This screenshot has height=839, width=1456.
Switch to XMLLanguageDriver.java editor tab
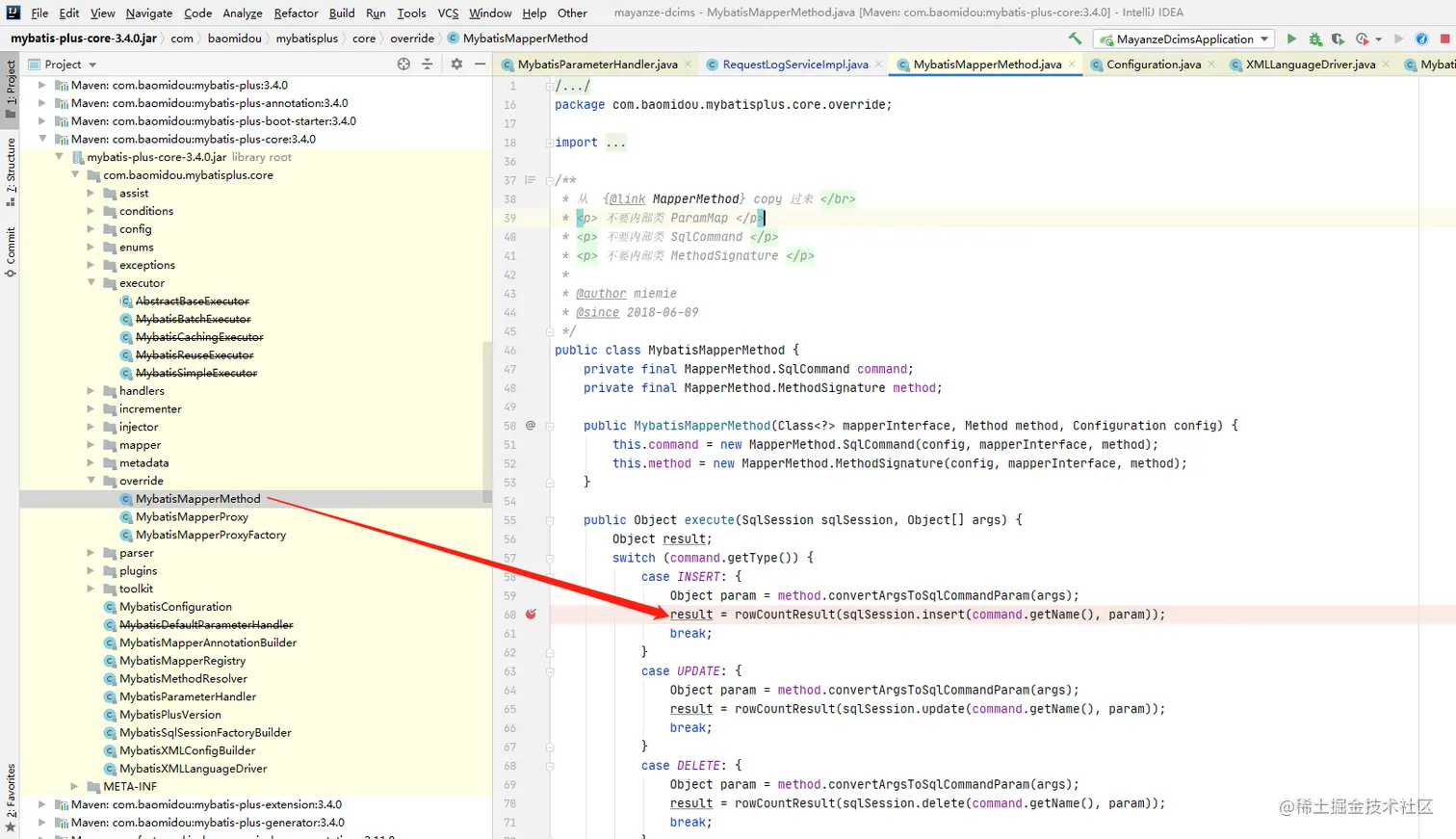pyautogui.click(x=1310, y=65)
